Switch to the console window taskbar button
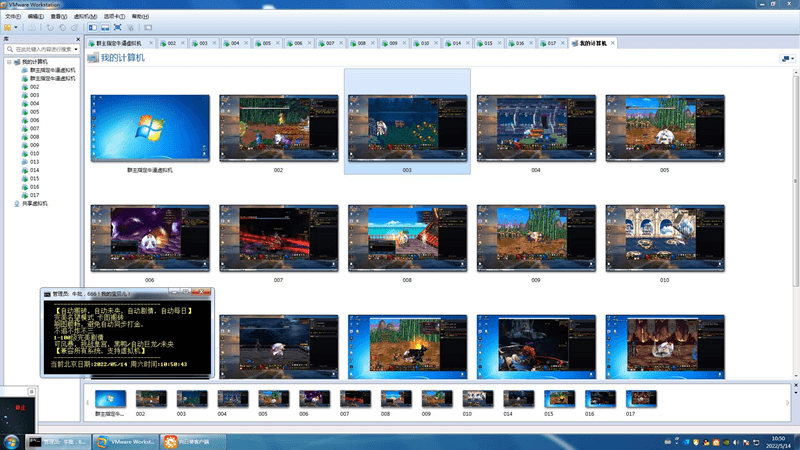This screenshot has width=800, height=450. click(58, 442)
